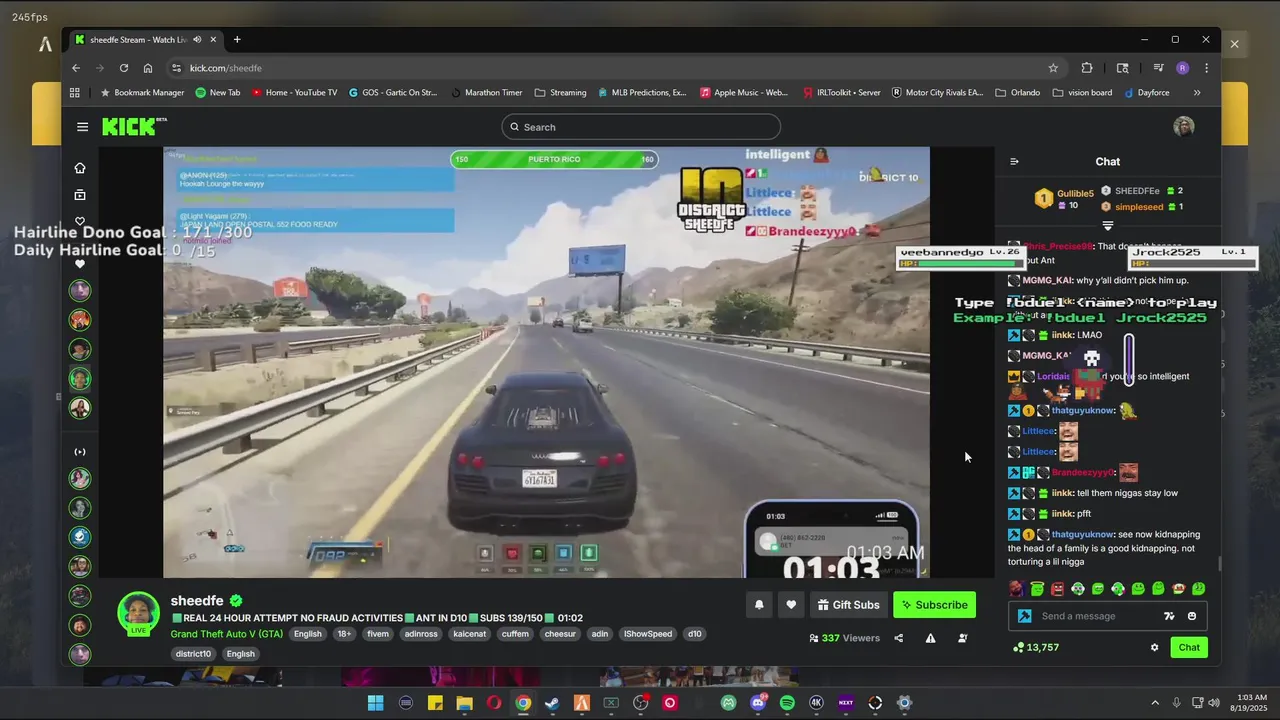Click sheedfe's streamer avatar with LIVE badge
The height and width of the screenshot is (720, 1280).
(x=138, y=613)
